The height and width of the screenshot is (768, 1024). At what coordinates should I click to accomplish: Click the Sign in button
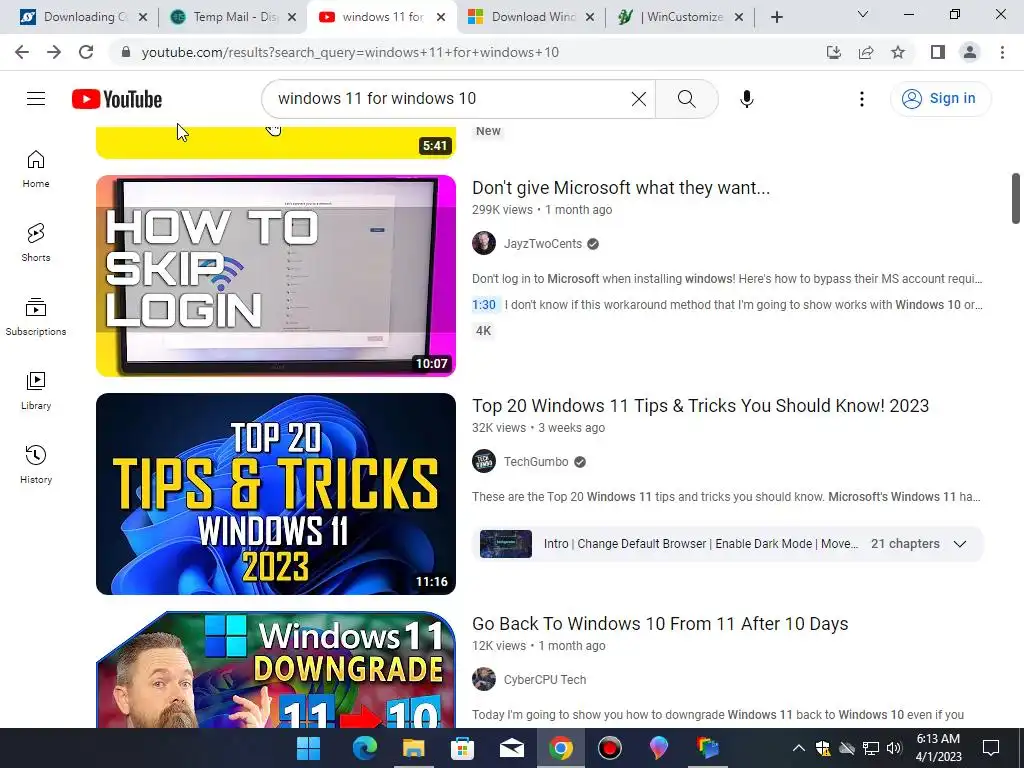click(x=940, y=99)
